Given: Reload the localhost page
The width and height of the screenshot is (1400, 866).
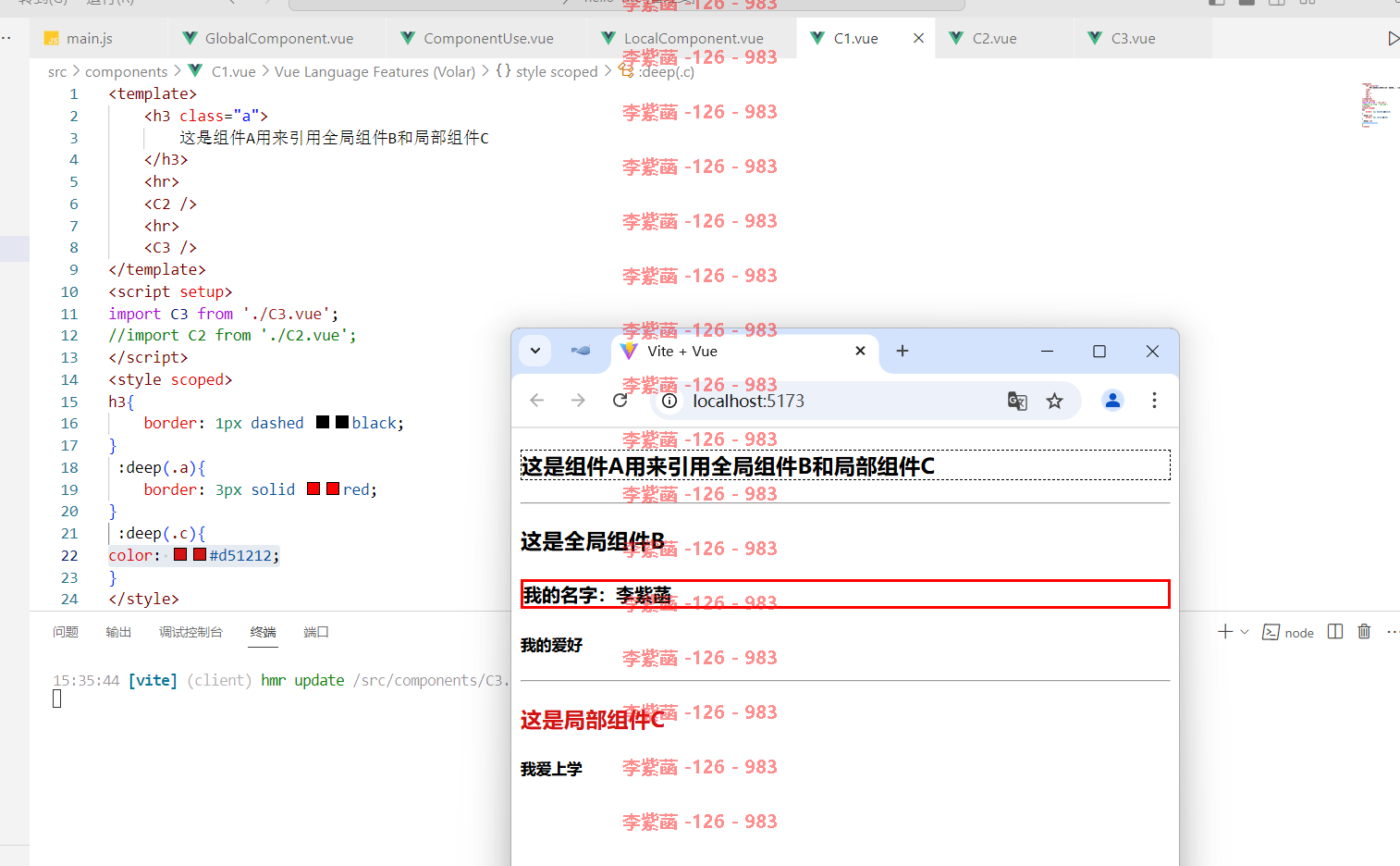Looking at the screenshot, I should (x=620, y=401).
